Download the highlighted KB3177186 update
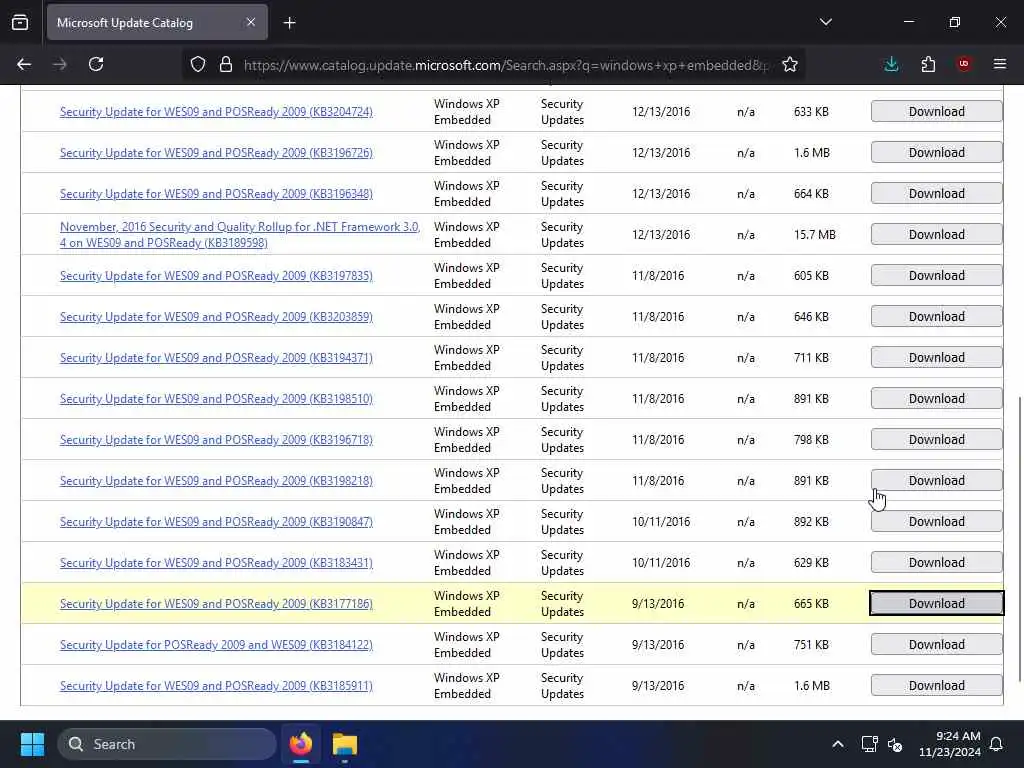The width and height of the screenshot is (1024, 768). (x=936, y=603)
